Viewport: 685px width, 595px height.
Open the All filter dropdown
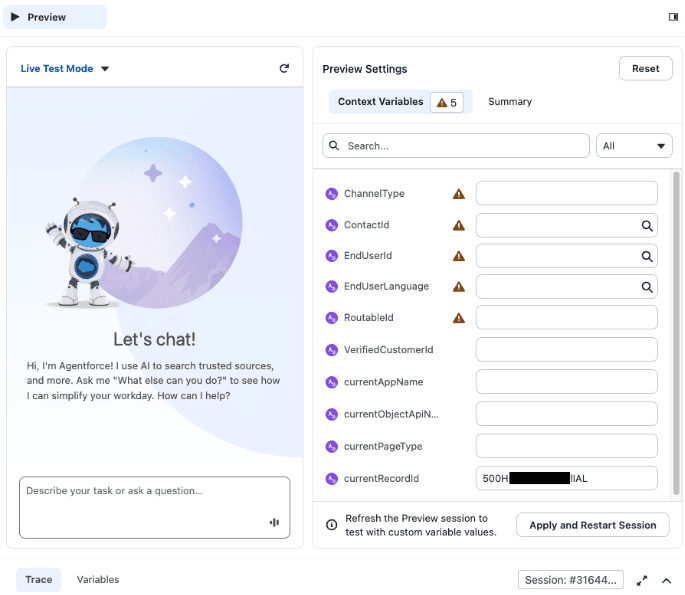pyautogui.click(x=634, y=145)
